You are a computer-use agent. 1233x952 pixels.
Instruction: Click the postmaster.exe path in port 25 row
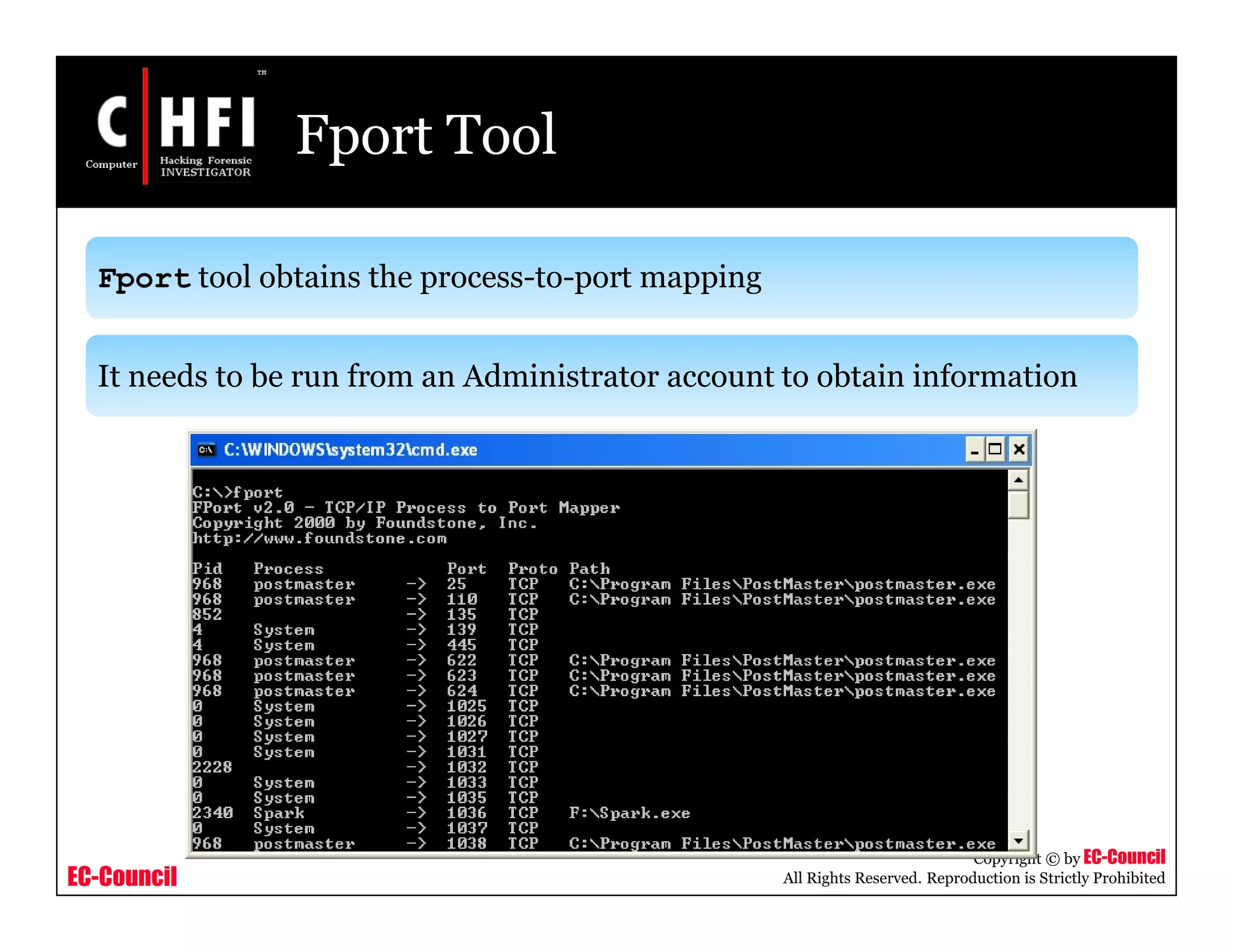pyautogui.click(x=782, y=584)
